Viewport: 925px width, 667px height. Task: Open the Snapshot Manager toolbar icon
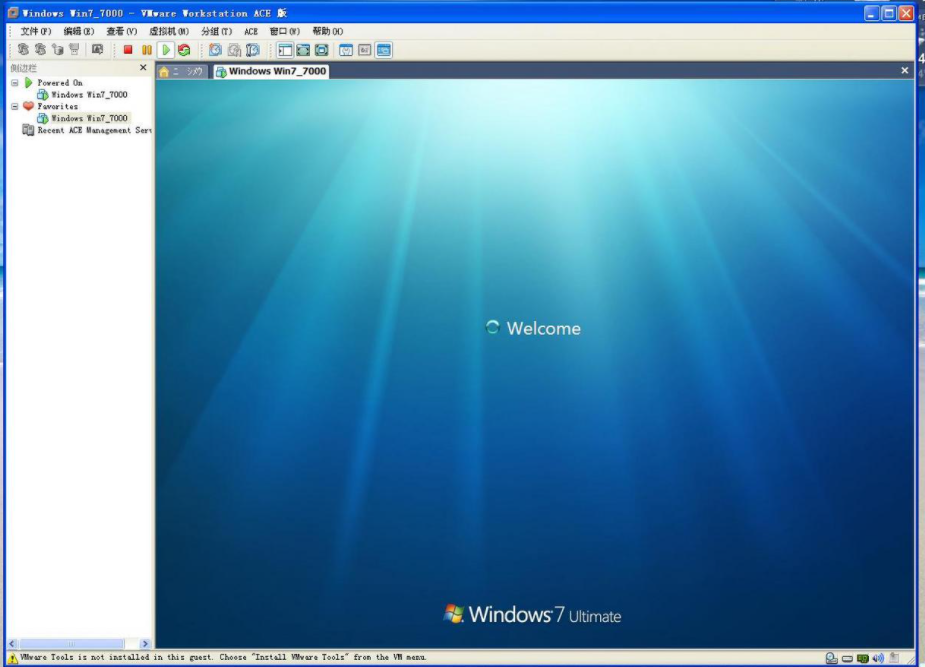[253, 50]
